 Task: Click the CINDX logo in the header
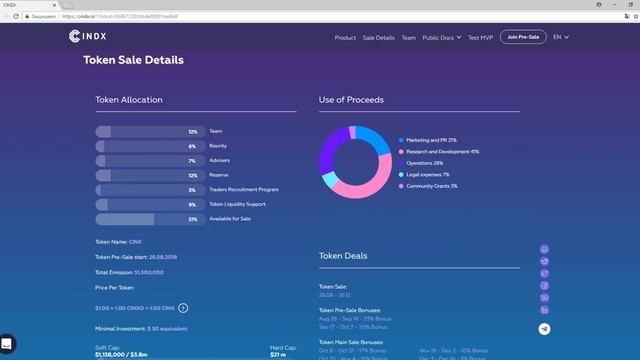[88, 36]
